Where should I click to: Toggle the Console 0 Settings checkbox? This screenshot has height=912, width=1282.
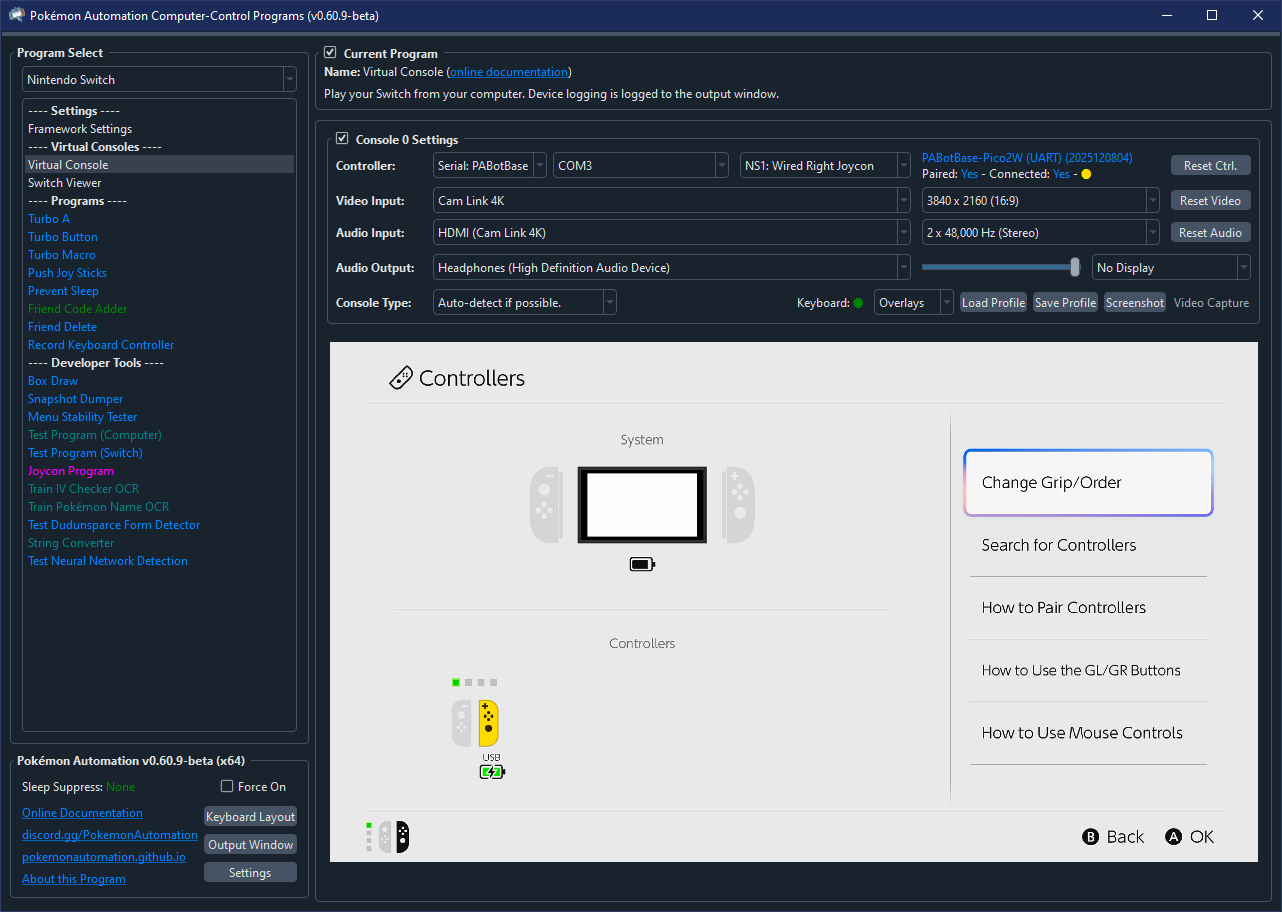point(343,139)
